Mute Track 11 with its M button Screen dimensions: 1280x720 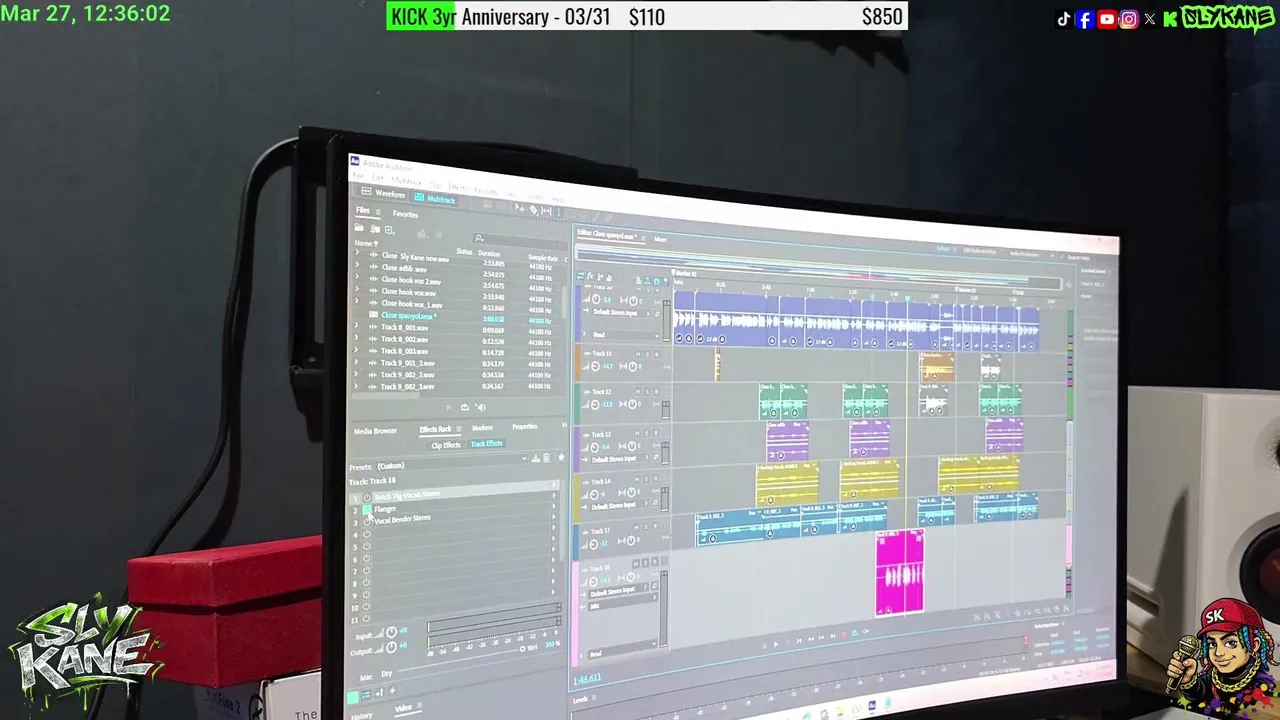[638, 354]
